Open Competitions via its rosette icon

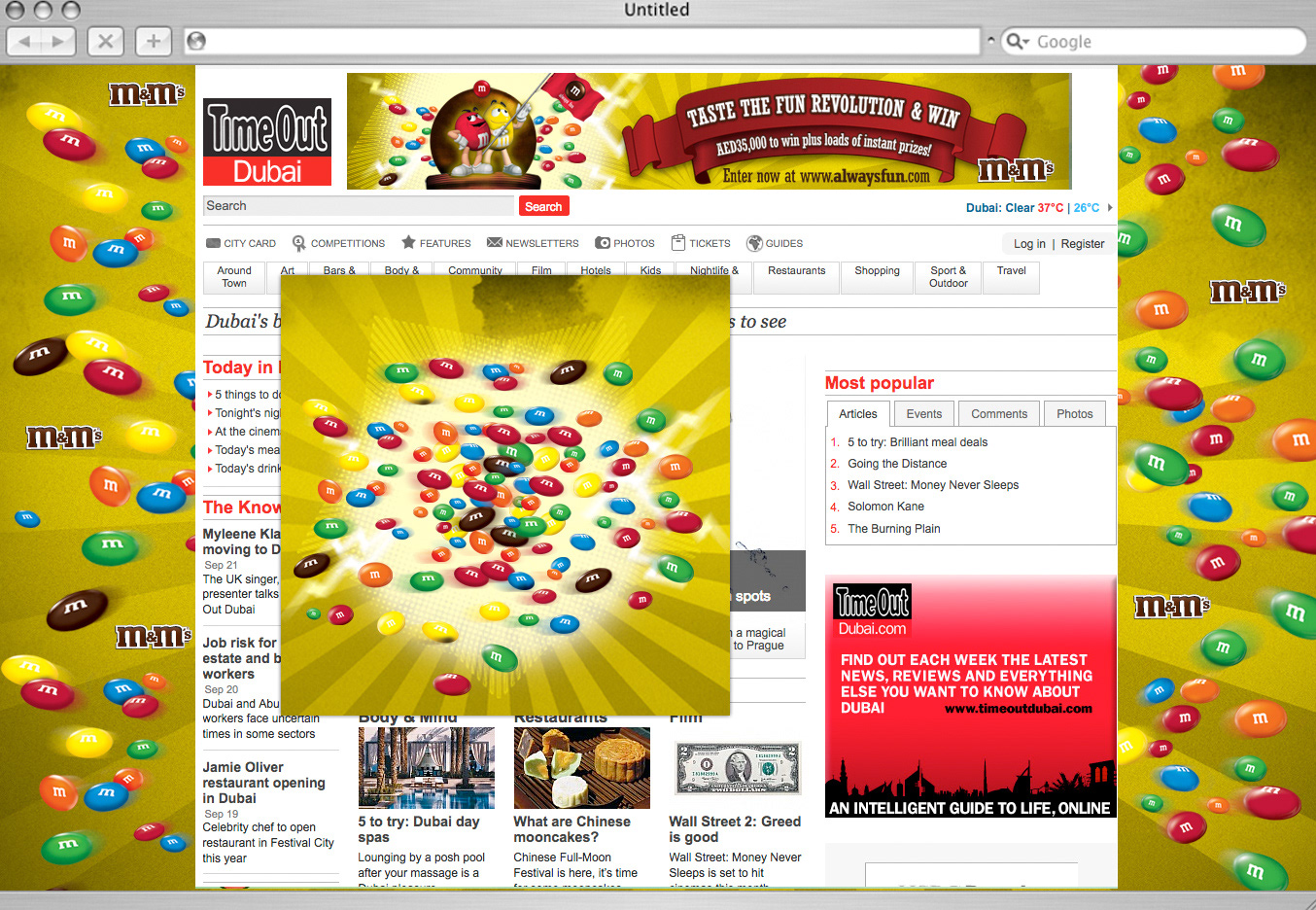[x=299, y=243]
